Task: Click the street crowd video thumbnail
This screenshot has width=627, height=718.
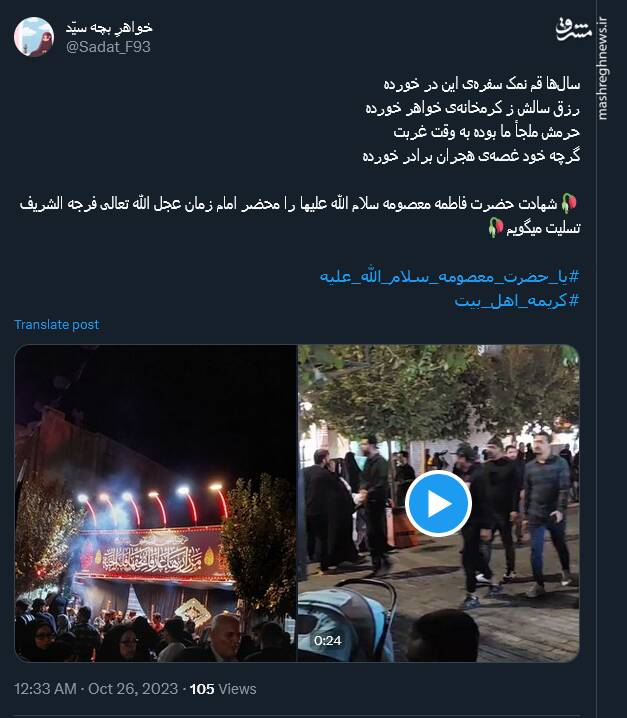Action: point(439,503)
